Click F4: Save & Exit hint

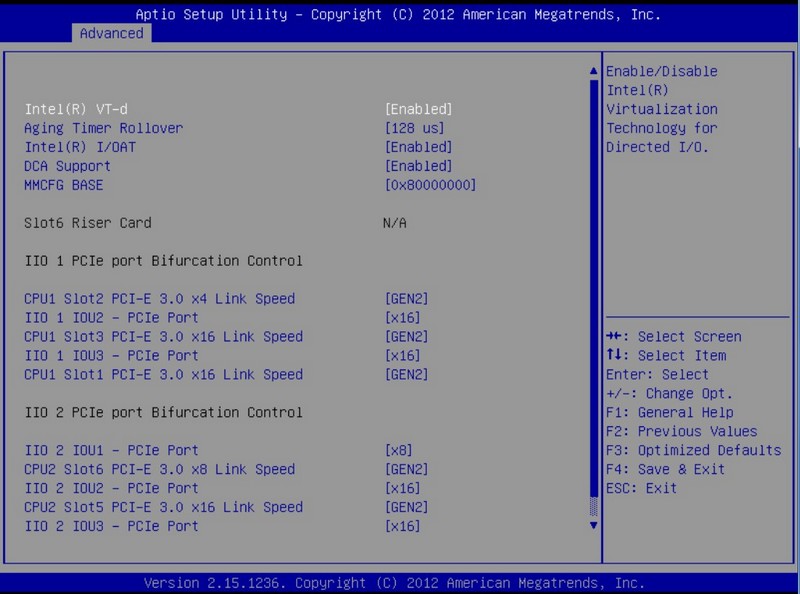pos(665,470)
